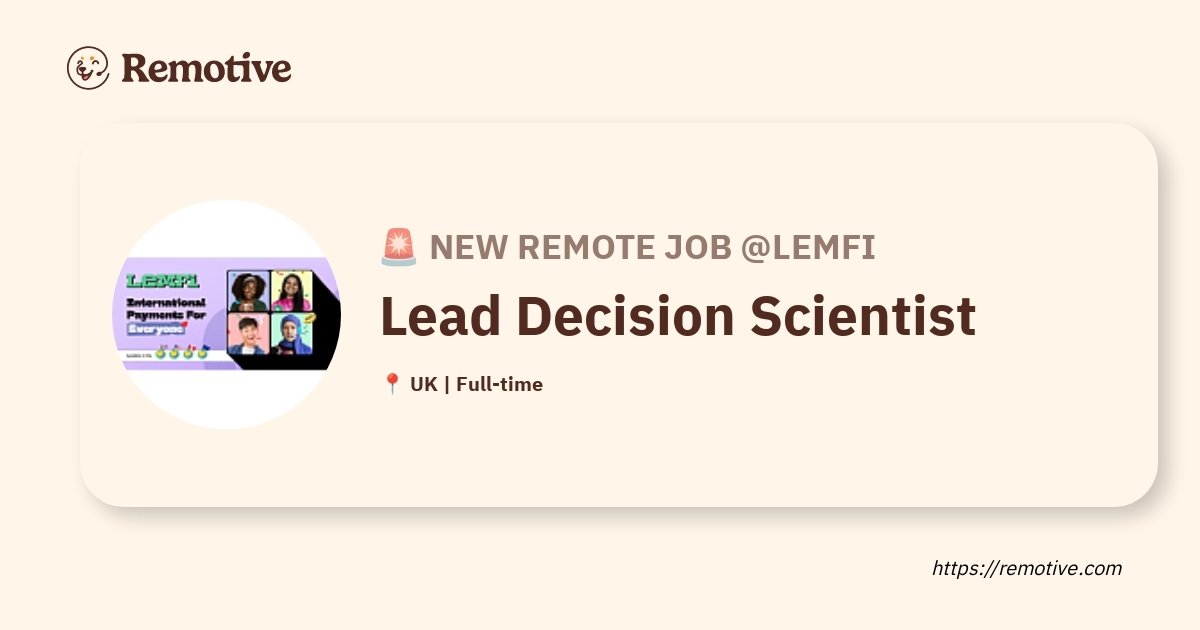Open the portrait with blue background
Screen dimensions: 1200x630
pos(248,291)
